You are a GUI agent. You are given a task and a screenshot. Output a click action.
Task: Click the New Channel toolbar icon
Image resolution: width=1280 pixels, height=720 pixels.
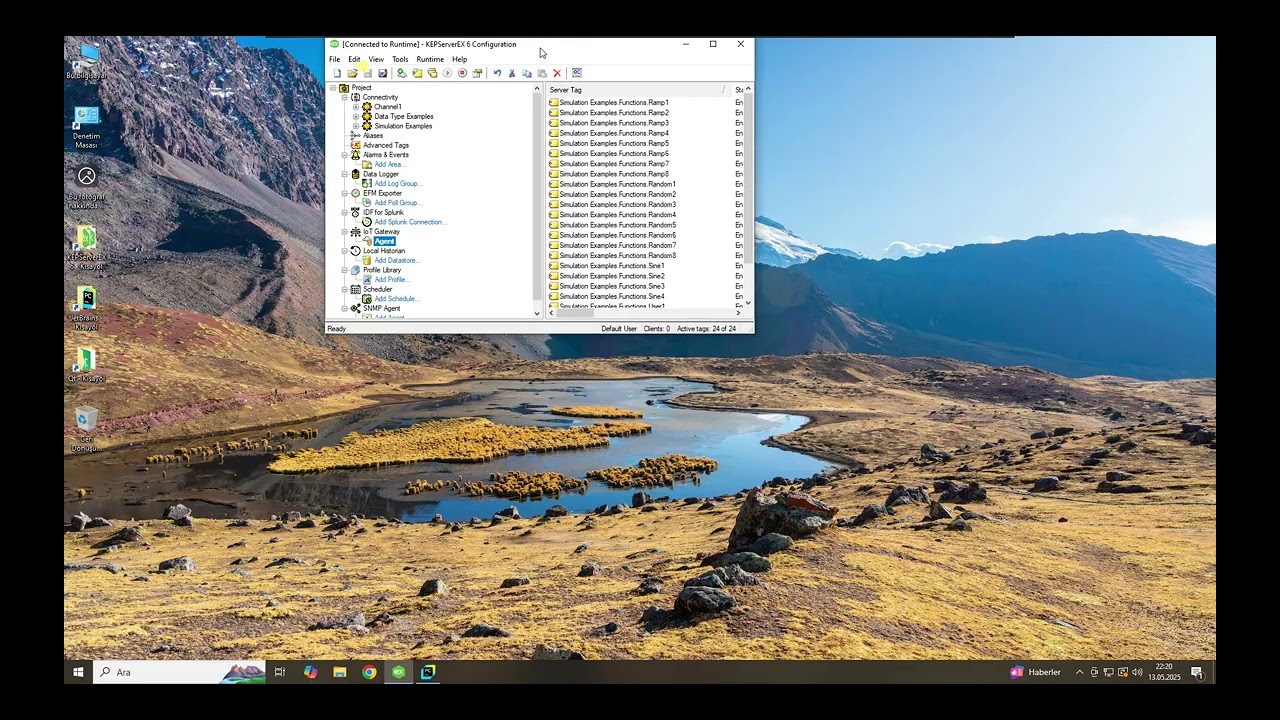(402, 73)
